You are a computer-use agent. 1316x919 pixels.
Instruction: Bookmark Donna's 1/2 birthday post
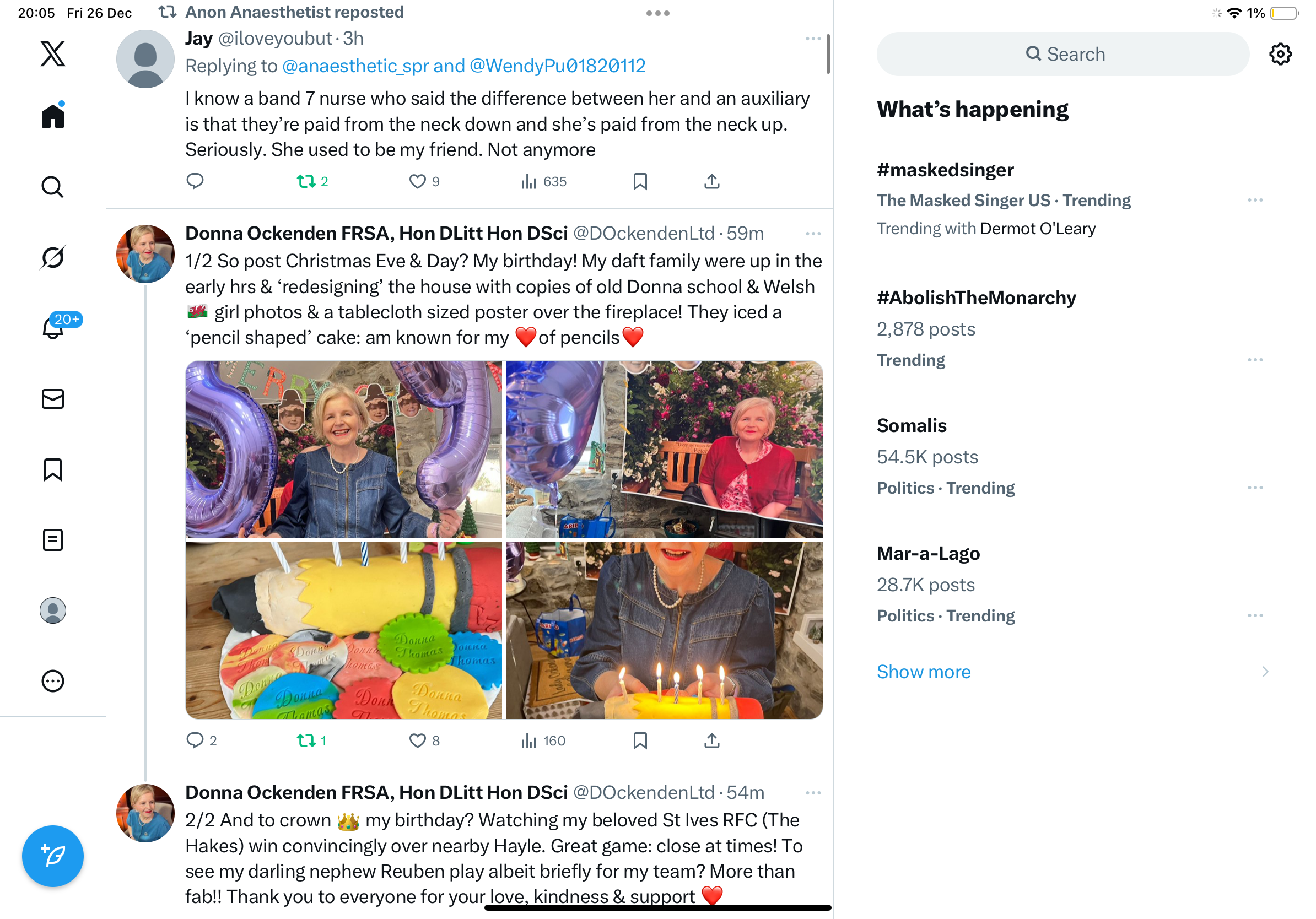pyautogui.click(x=640, y=741)
